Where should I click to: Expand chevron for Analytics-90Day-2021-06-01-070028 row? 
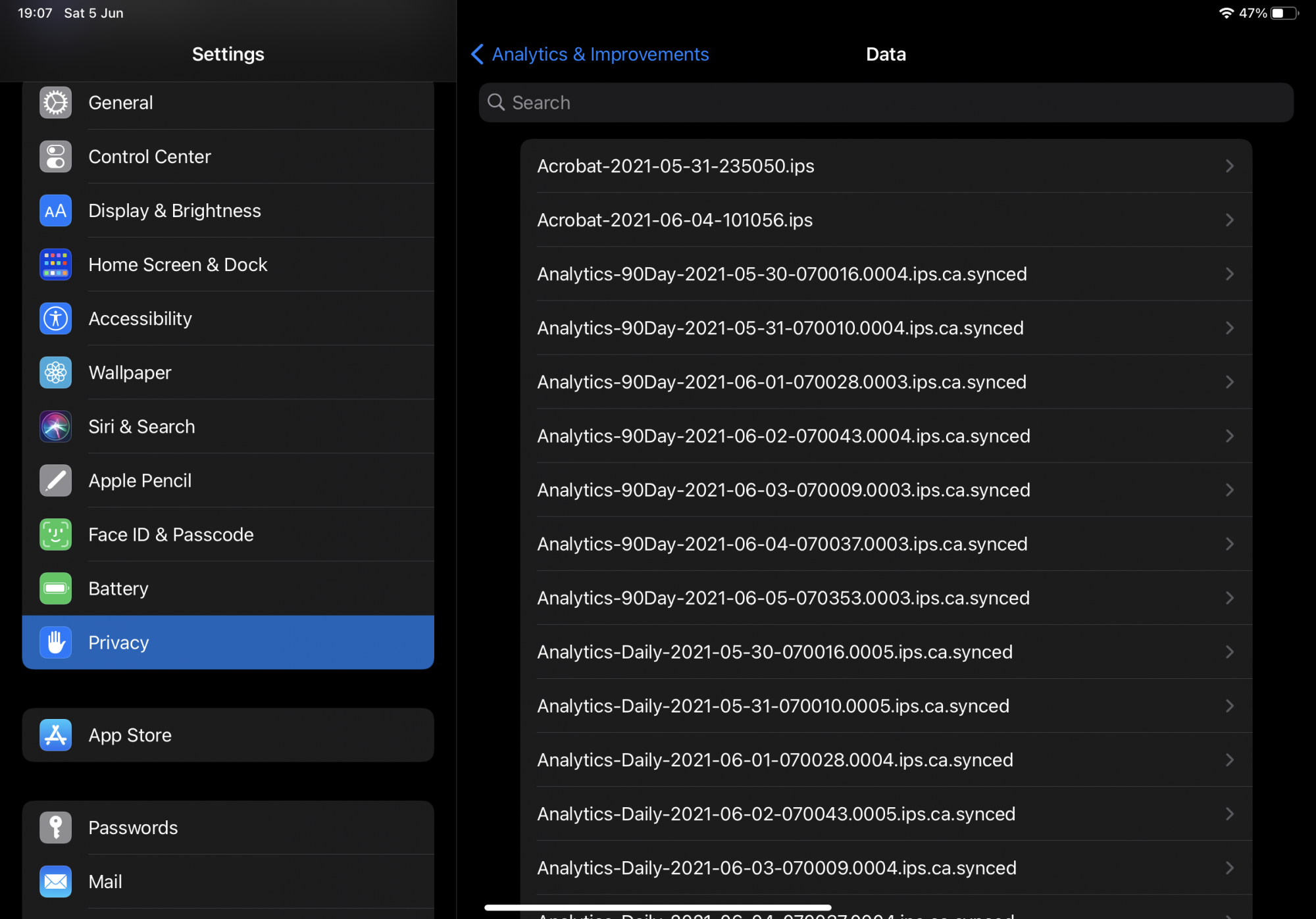(x=1229, y=382)
